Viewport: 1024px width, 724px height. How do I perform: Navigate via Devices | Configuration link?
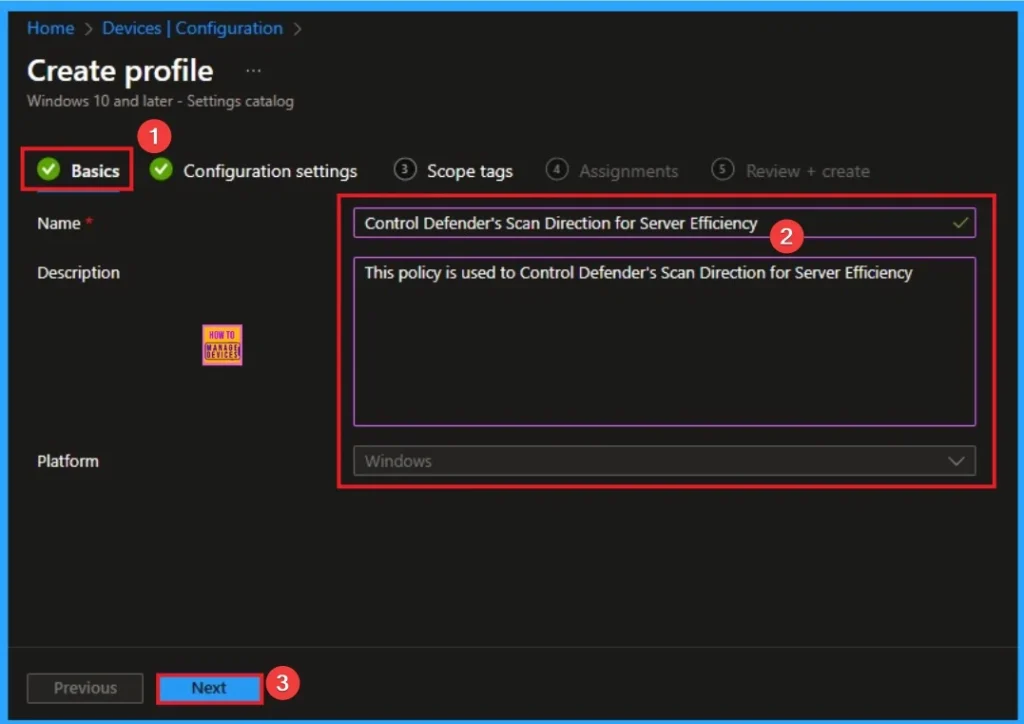coord(192,28)
